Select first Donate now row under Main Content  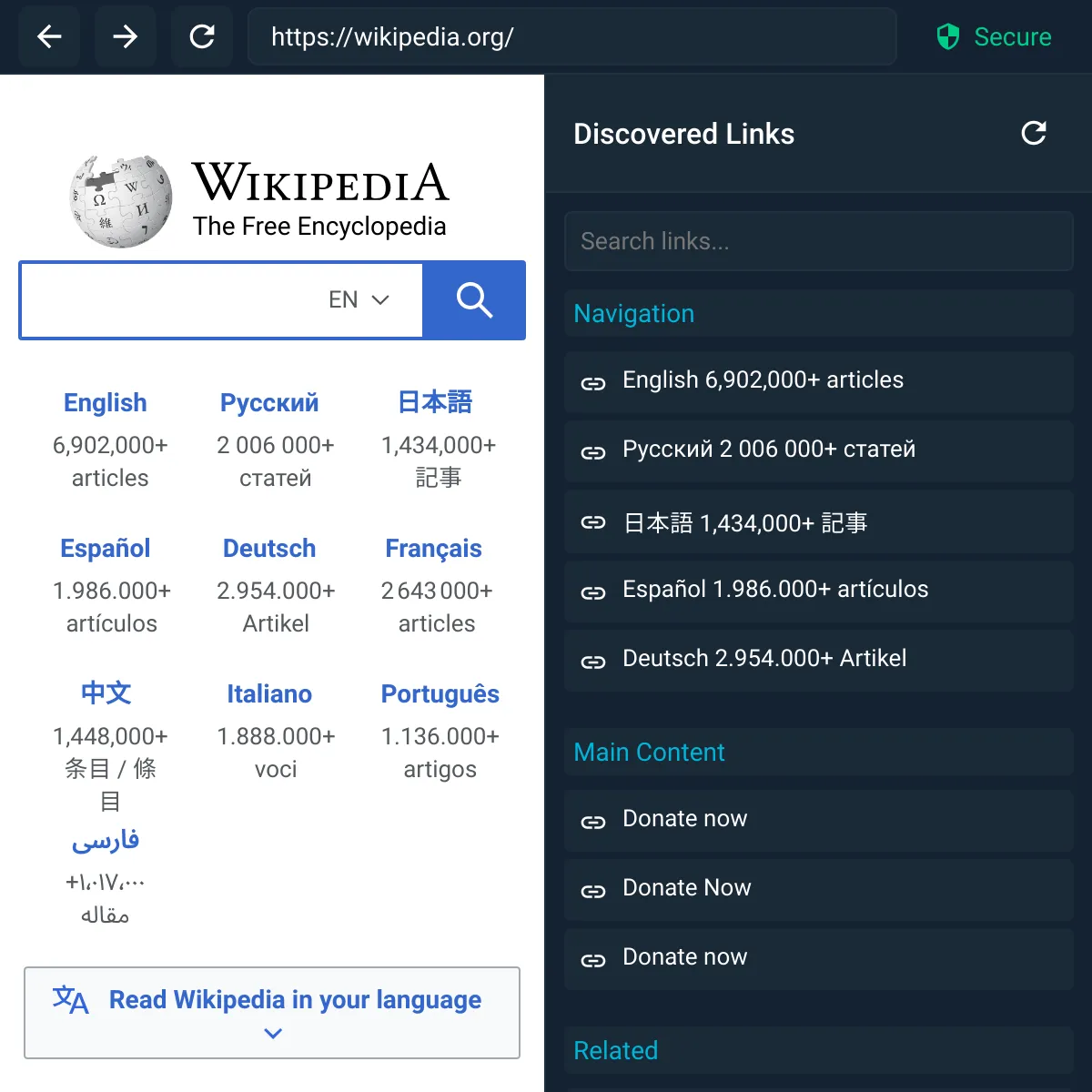(819, 821)
